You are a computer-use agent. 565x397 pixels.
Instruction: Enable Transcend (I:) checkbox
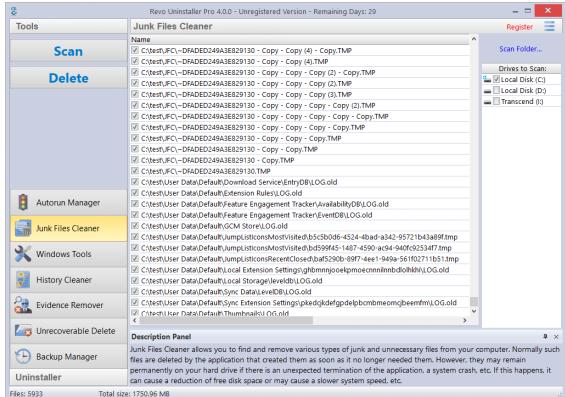496,101
